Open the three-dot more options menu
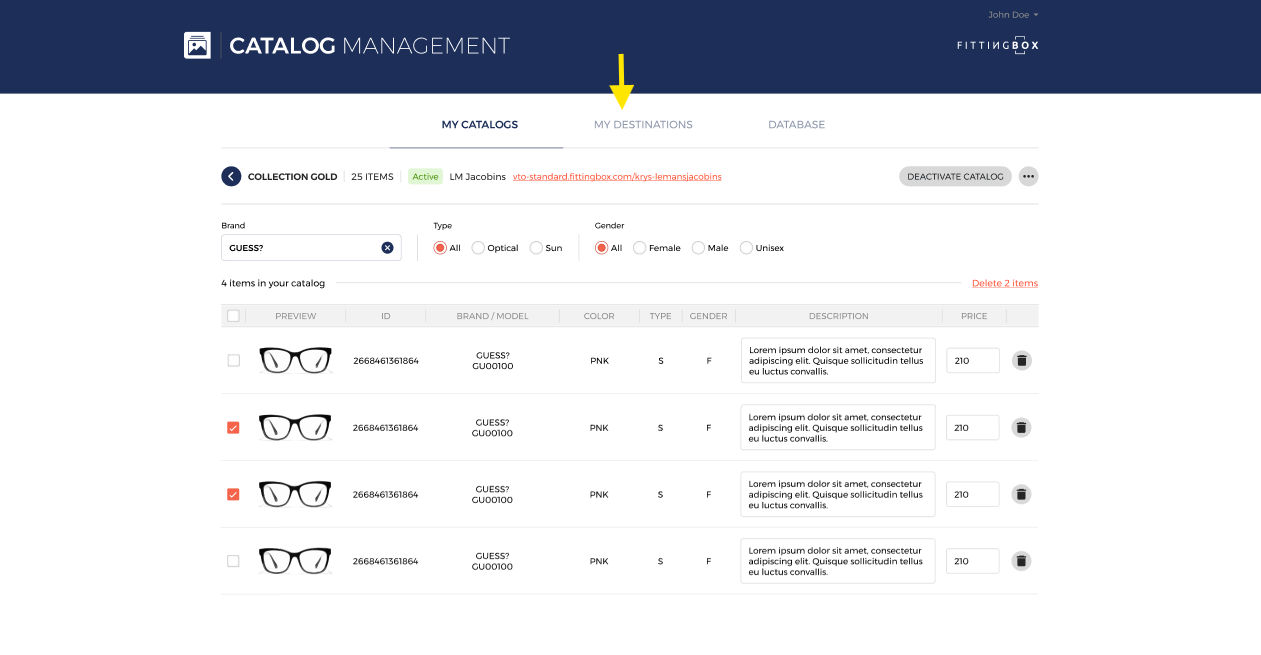 point(1028,176)
